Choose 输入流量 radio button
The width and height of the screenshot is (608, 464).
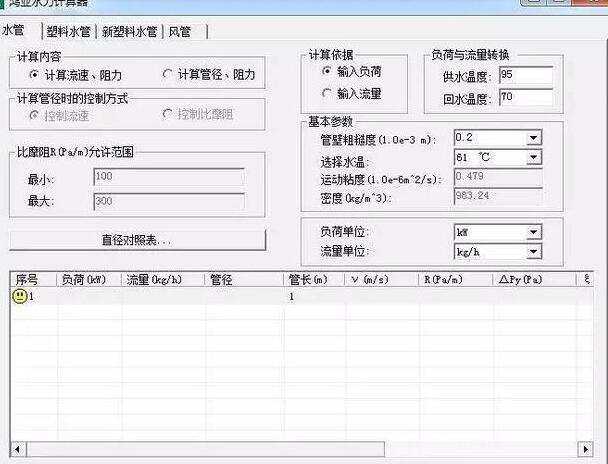pyautogui.click(x=327, y=94)
